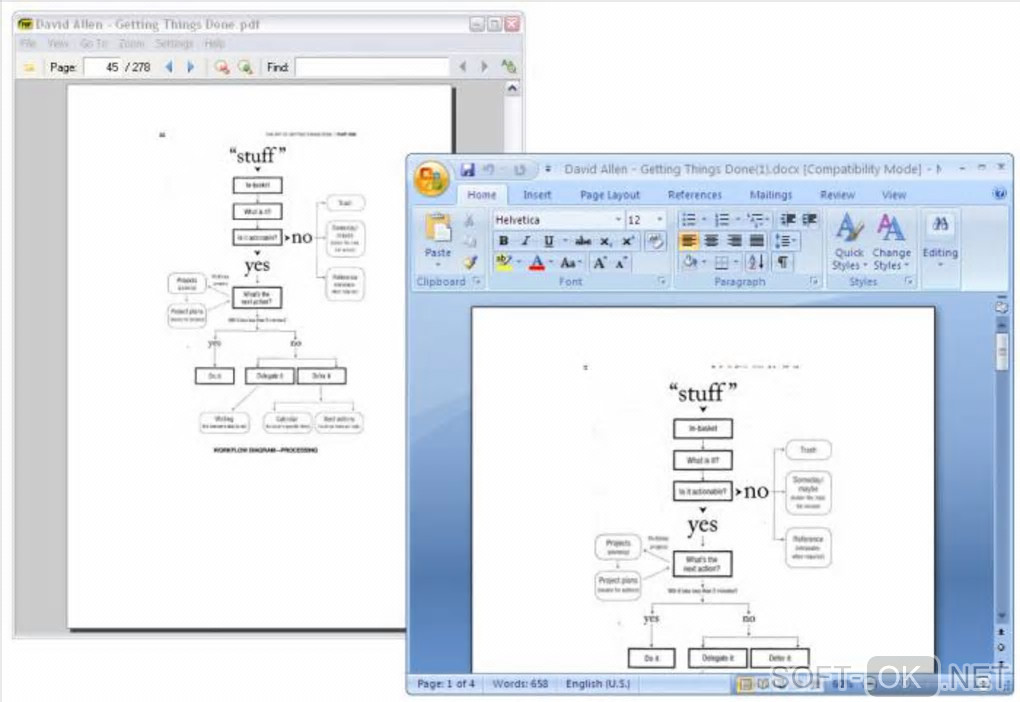The height and width of the screenshot is (702, 1020).
Task: Open the Change Styles menu
Action: 891,242
